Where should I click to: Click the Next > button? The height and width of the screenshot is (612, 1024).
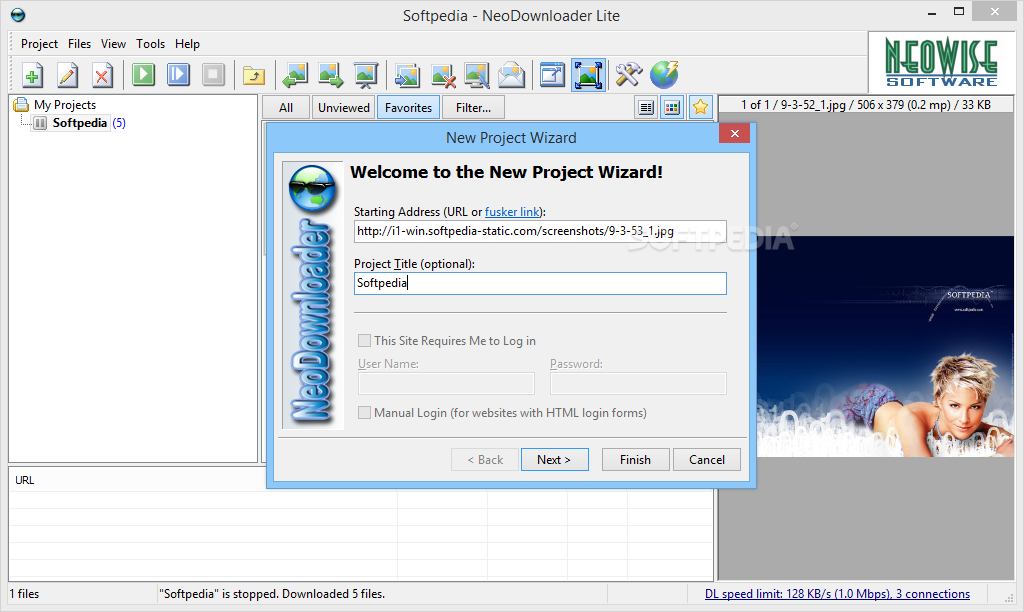tap(554, 460)
